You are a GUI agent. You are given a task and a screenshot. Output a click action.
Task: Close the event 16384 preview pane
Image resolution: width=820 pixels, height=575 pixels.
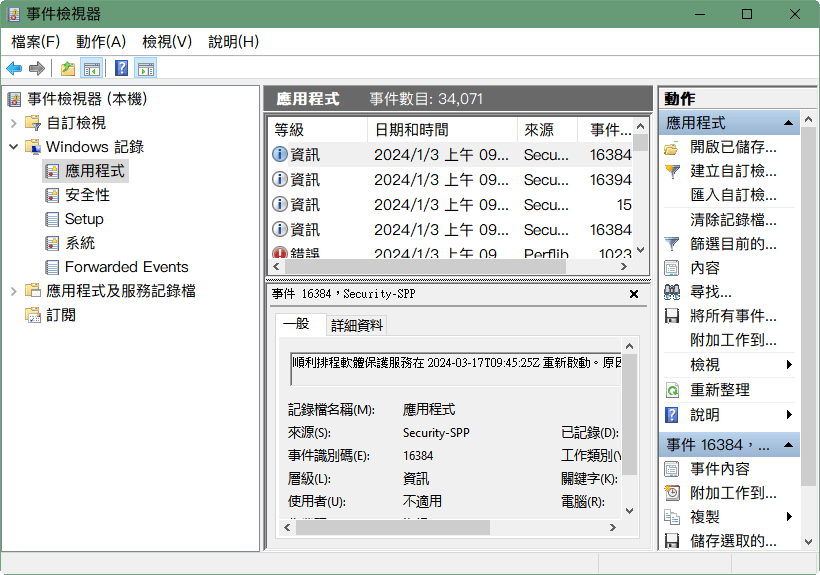pos(634,295)
